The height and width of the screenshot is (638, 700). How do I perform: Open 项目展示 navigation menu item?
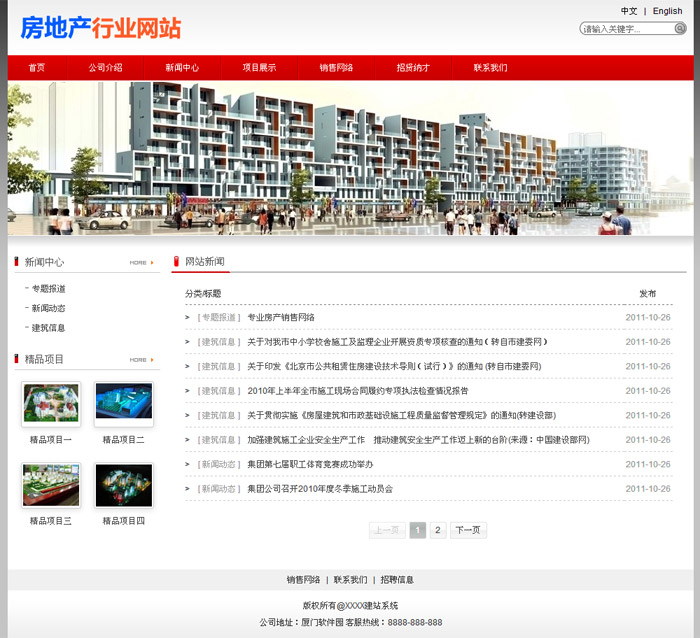coord(259,68)
